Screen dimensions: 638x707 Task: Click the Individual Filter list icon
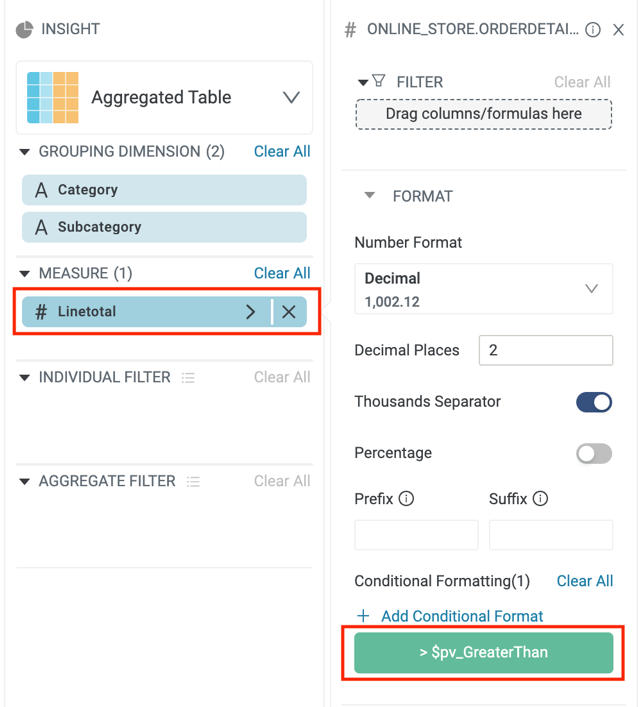[188, 377]
